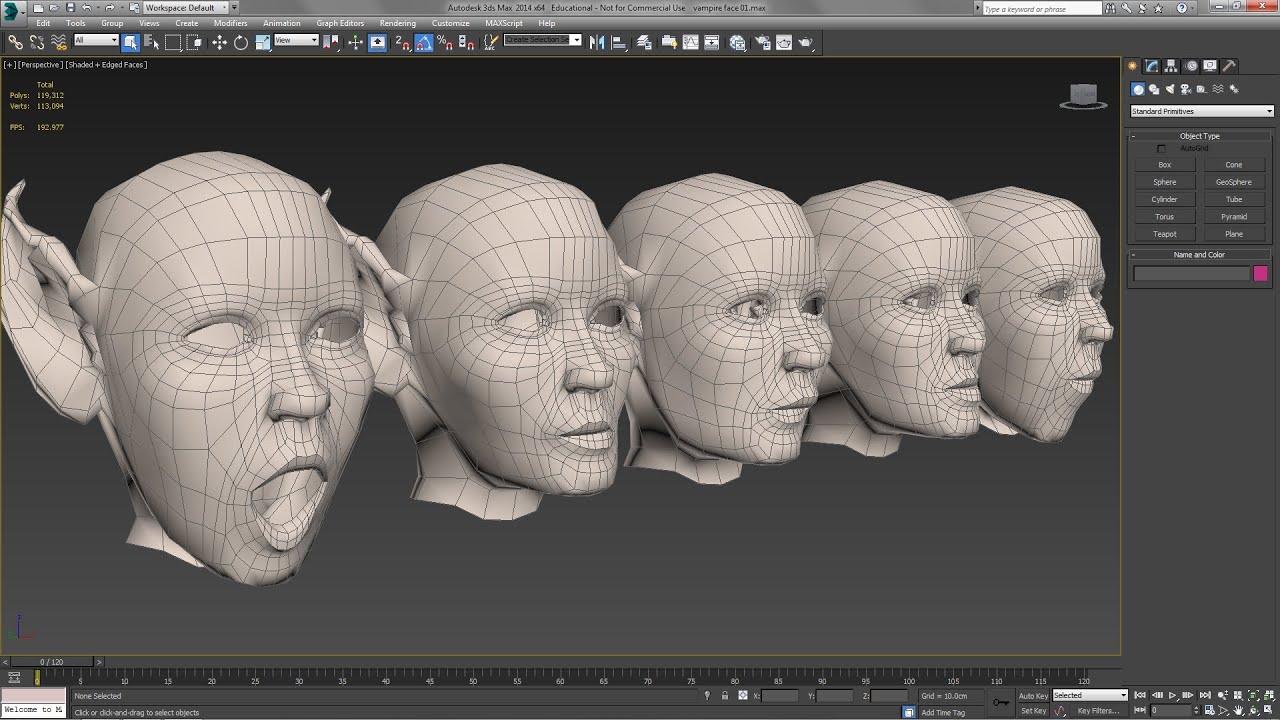1280x720 pixels.
Task: Toggle Keyboard Shortcut Override icon
Action: 377,42
